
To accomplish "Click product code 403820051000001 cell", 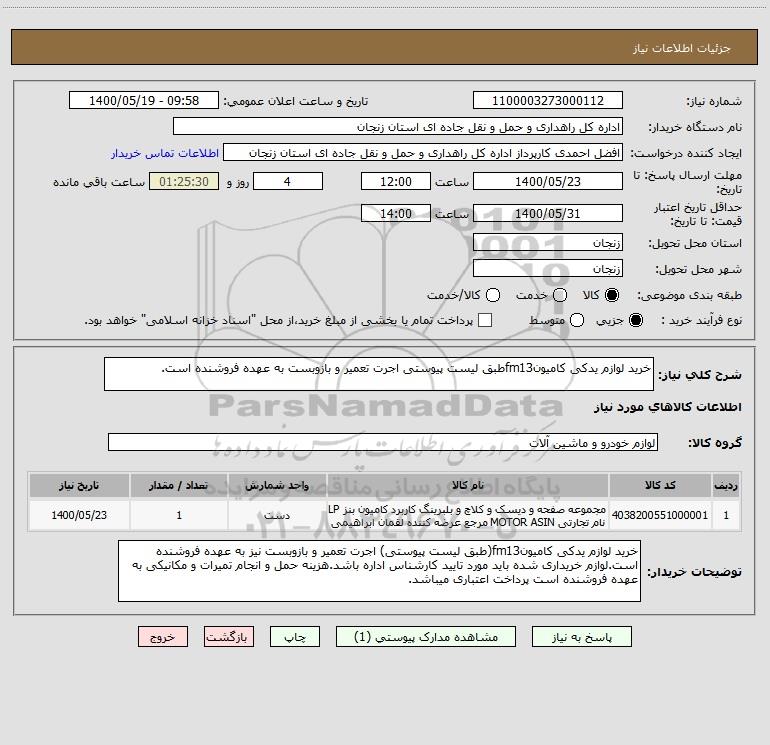I will pyautogui.click(x=660, y=515).
